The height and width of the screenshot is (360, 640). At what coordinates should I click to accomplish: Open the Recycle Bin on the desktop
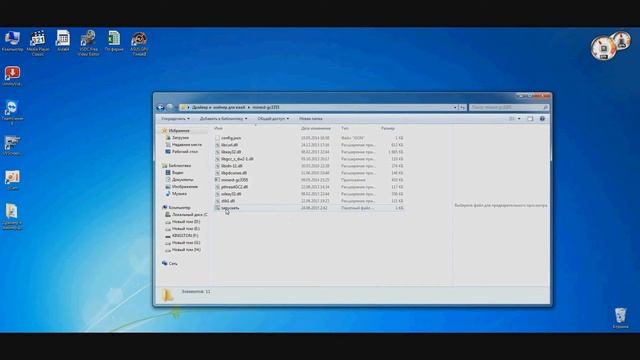[620, 318]
